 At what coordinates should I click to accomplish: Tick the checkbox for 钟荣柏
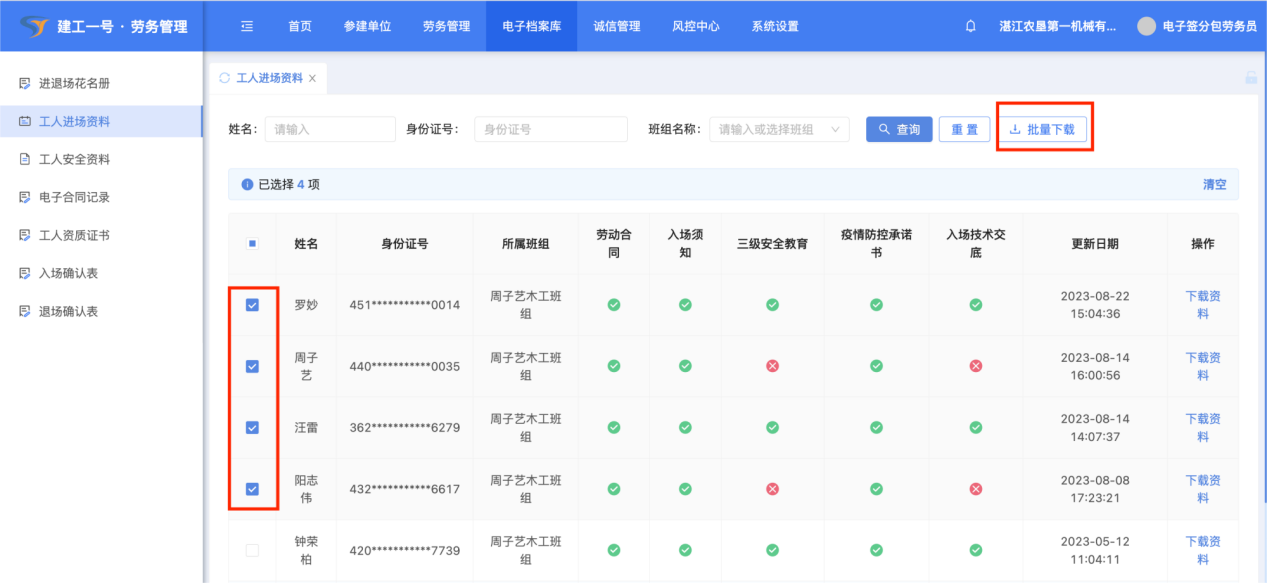pyautogui.click(x=252, y=550)
